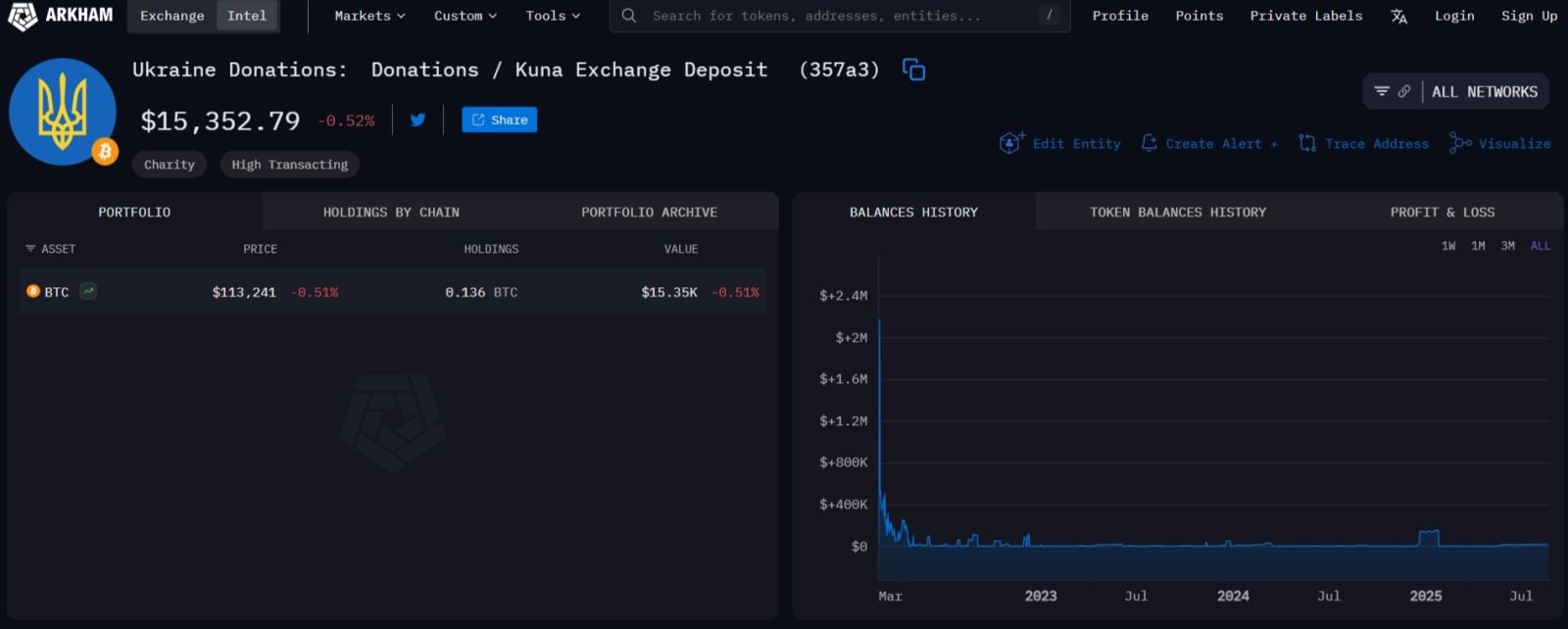Copy the address using the copy icon
1568x629 pixels.
click(913, 70)
